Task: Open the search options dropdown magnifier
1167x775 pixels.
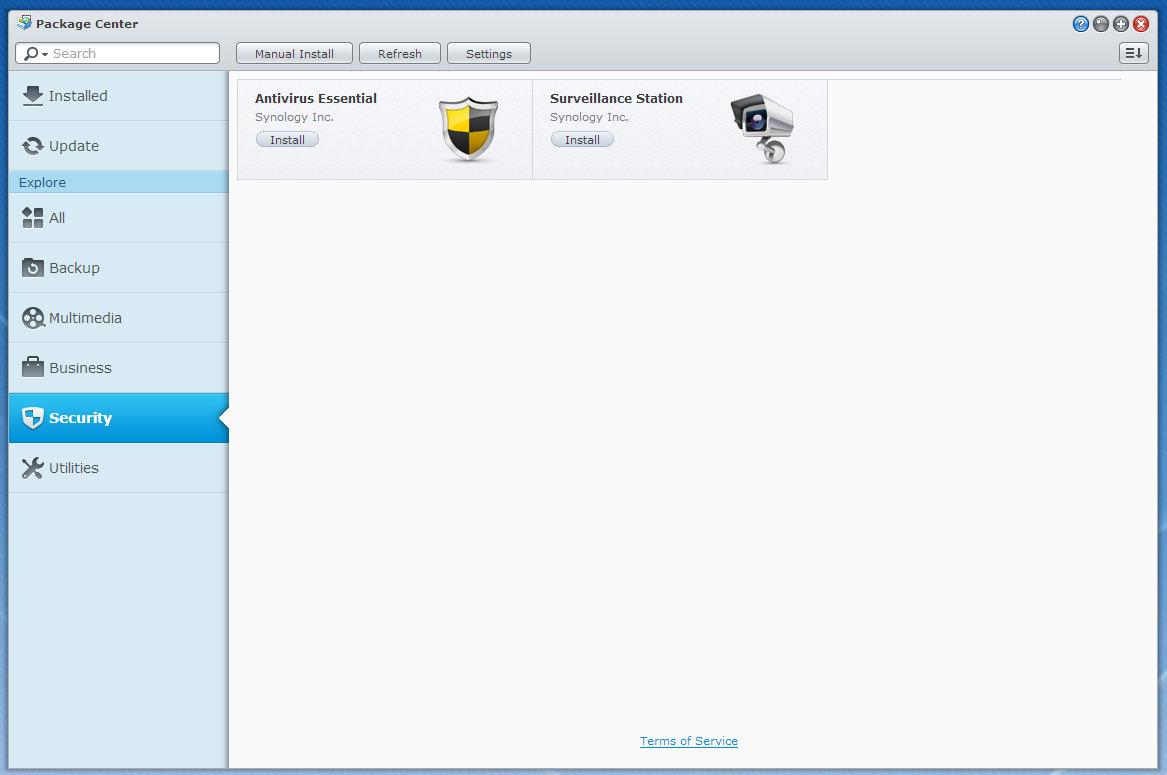Action: pos(34,54)
